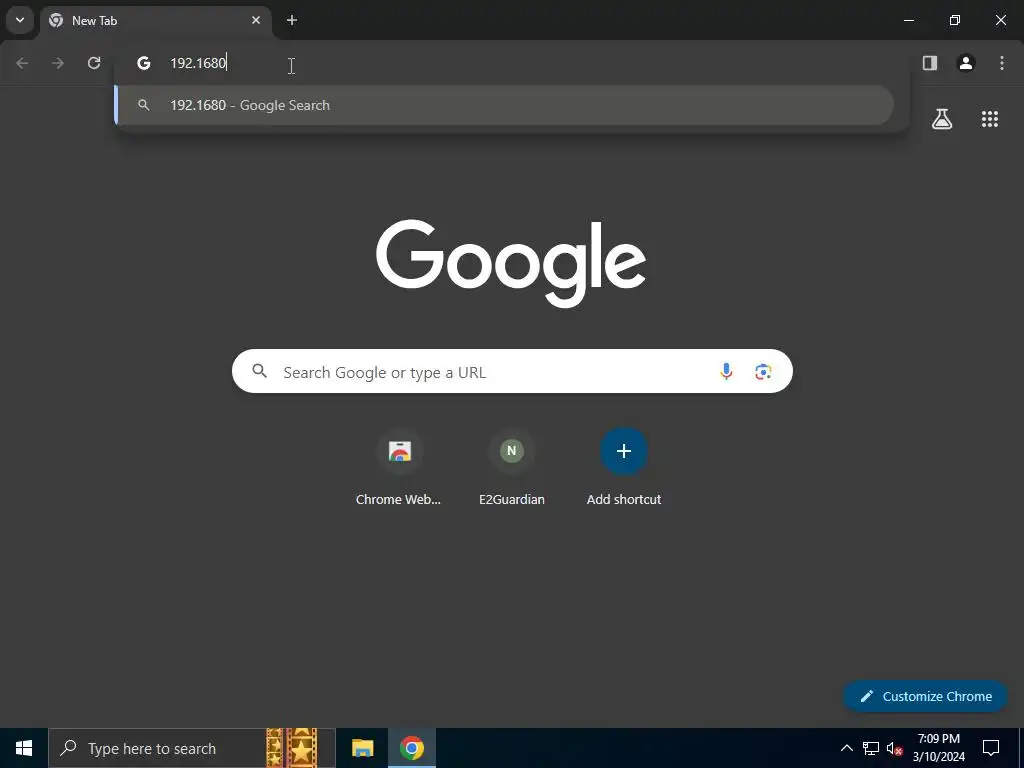This screenshot has width=1024, height=768.
Task: Open Chrome's three-dot menu
Action: 1002,63
